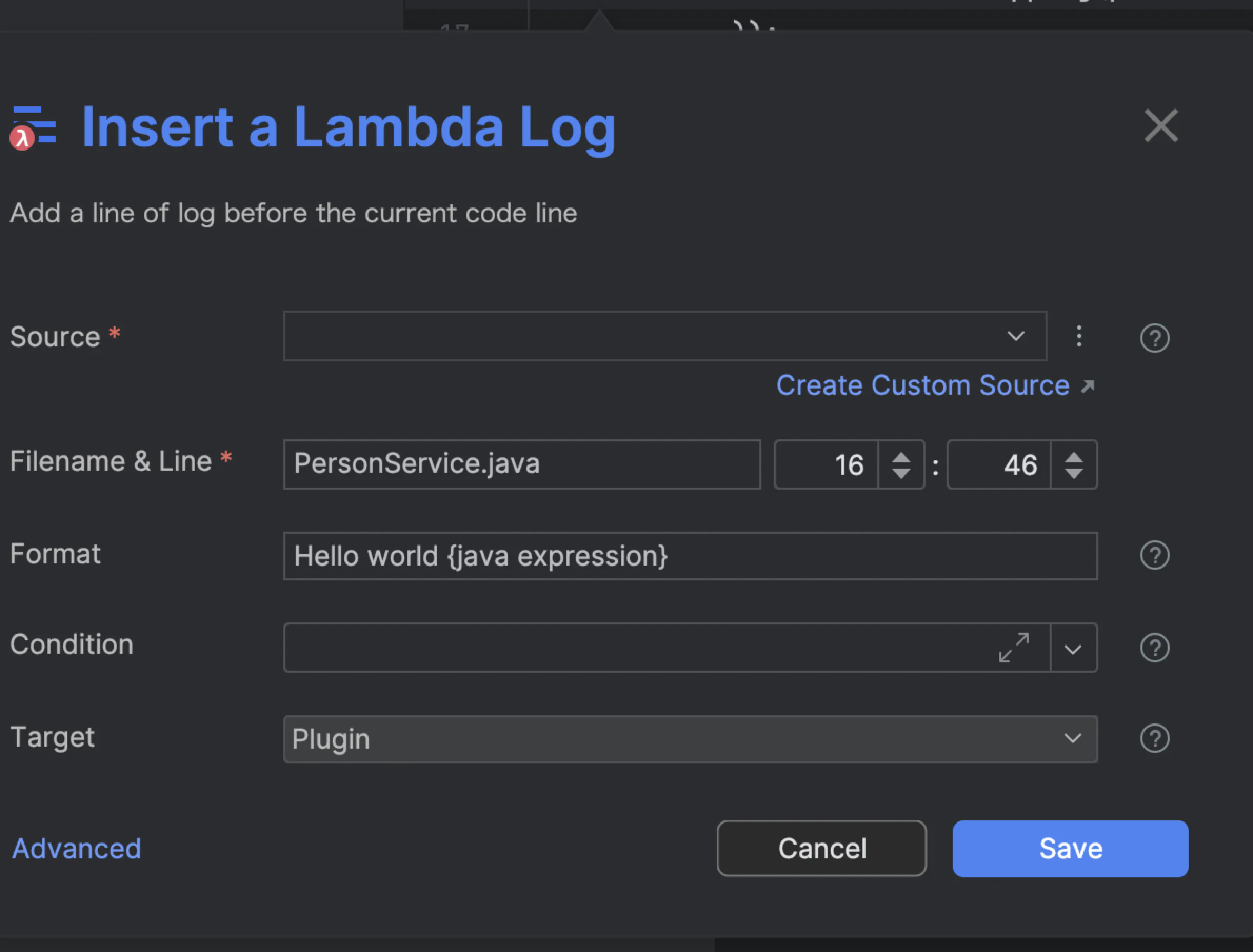Click the help icon beside Condition field
The height and width of the screenshot is (952, 1253).
[x=1155, y=647]
